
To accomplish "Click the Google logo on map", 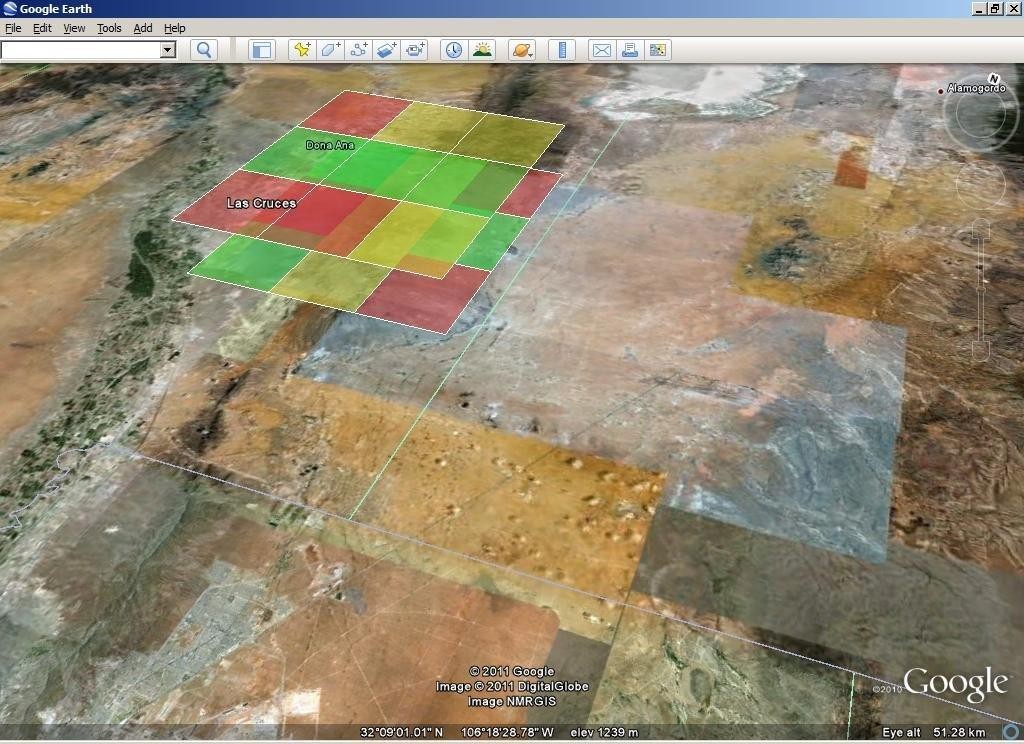I will [x=955, y=684].
